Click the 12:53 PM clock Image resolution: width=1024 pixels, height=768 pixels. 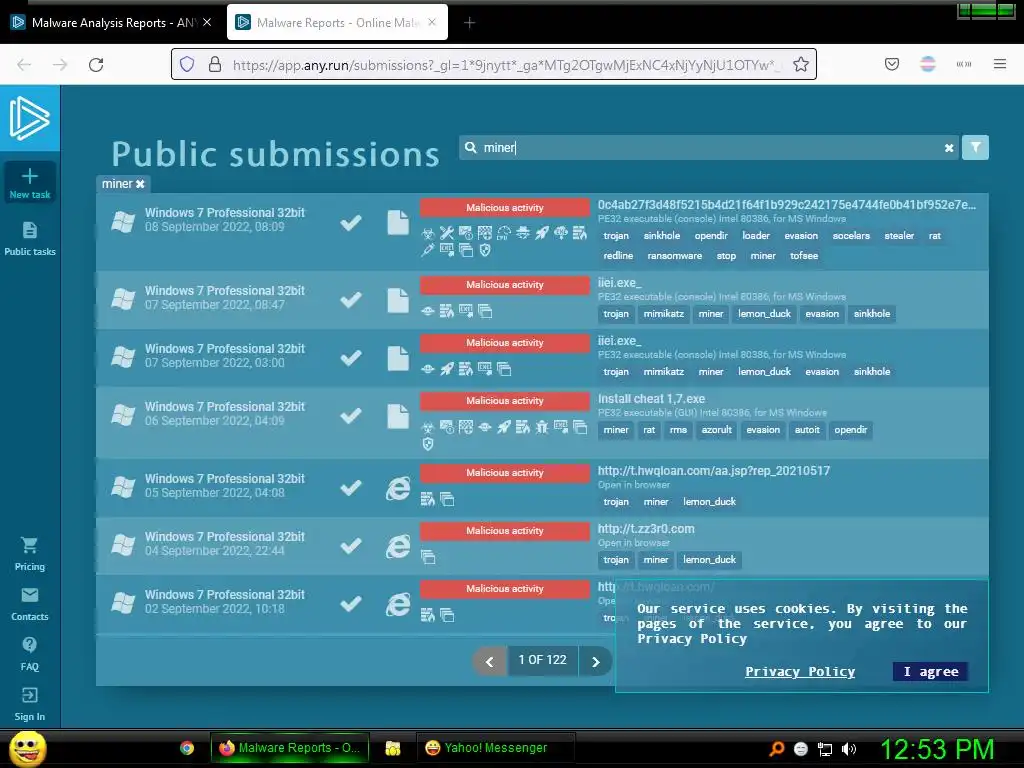click(937, 749)
